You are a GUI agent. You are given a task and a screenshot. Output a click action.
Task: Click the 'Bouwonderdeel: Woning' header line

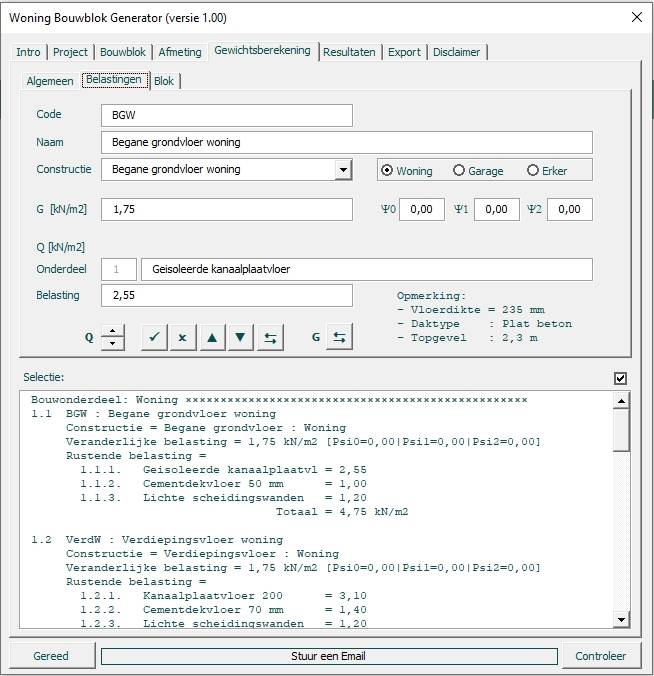[279, 400]
